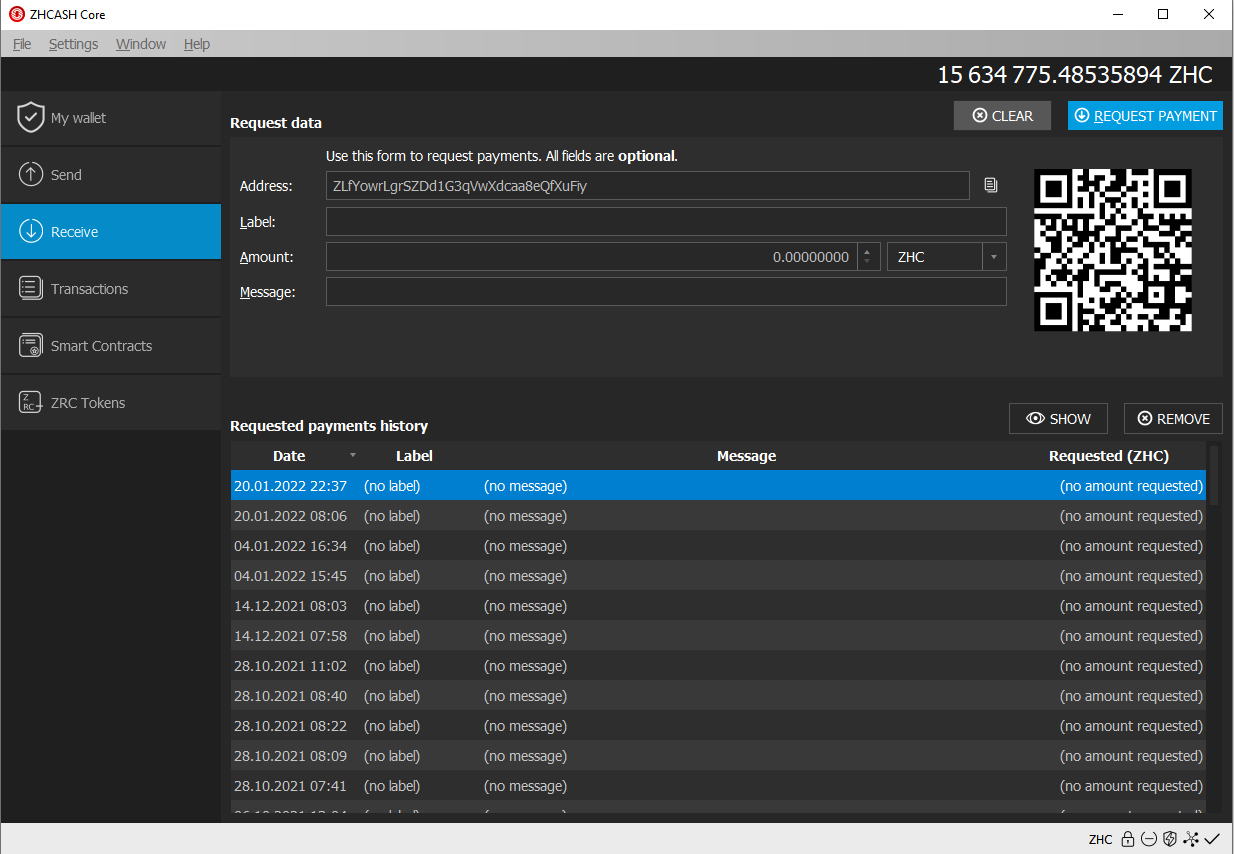Screen dimensions: 1234x854
Task: Click the ZHC unit label in status bar
Action: (x=1100, y=839)
